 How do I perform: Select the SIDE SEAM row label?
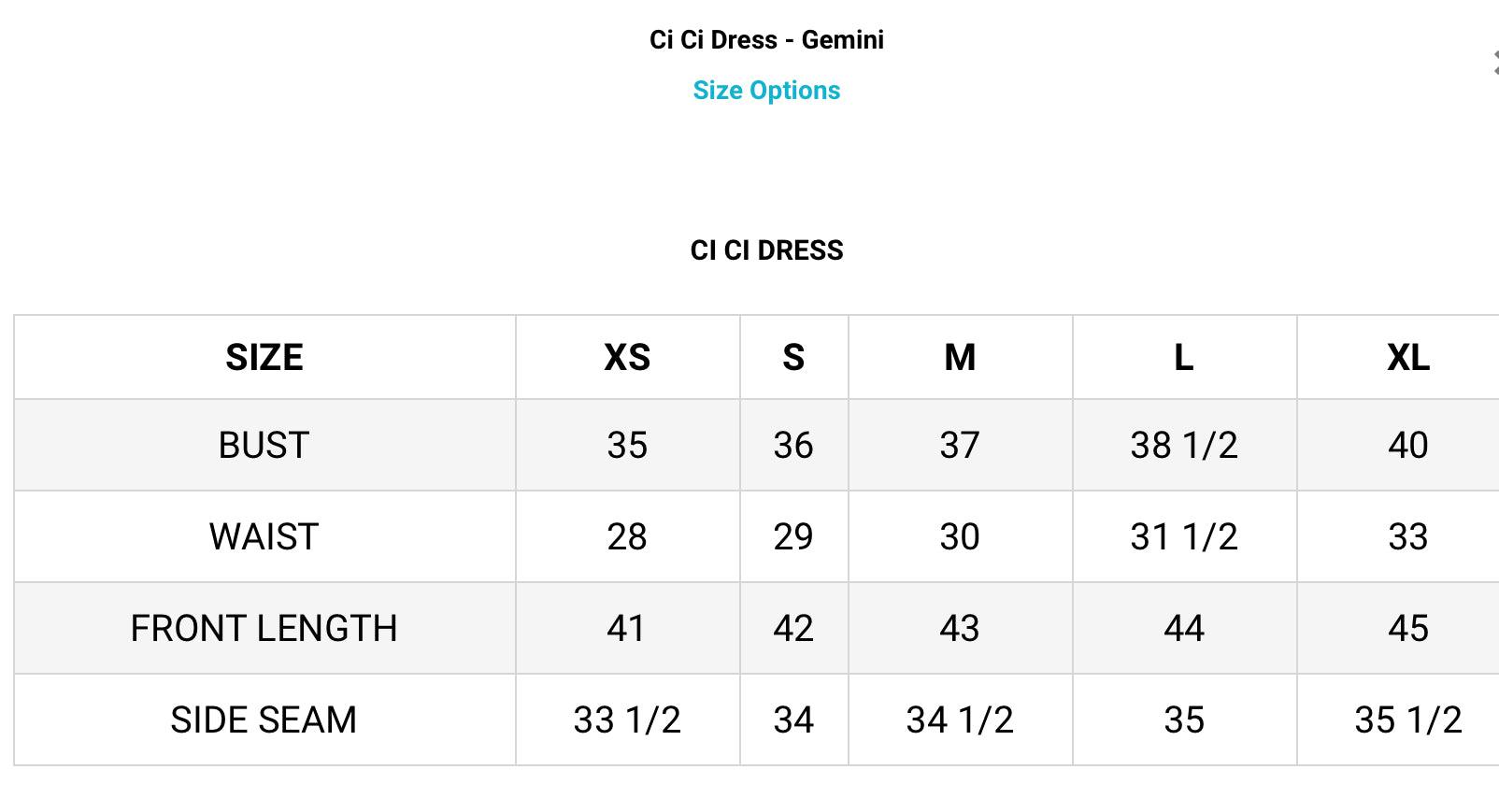[x=264, y=720]
